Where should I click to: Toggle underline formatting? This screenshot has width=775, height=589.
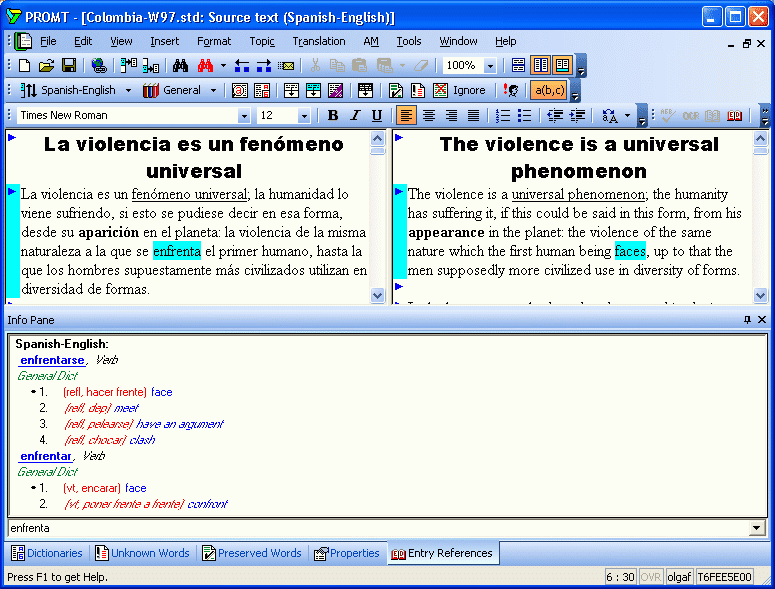377,116
